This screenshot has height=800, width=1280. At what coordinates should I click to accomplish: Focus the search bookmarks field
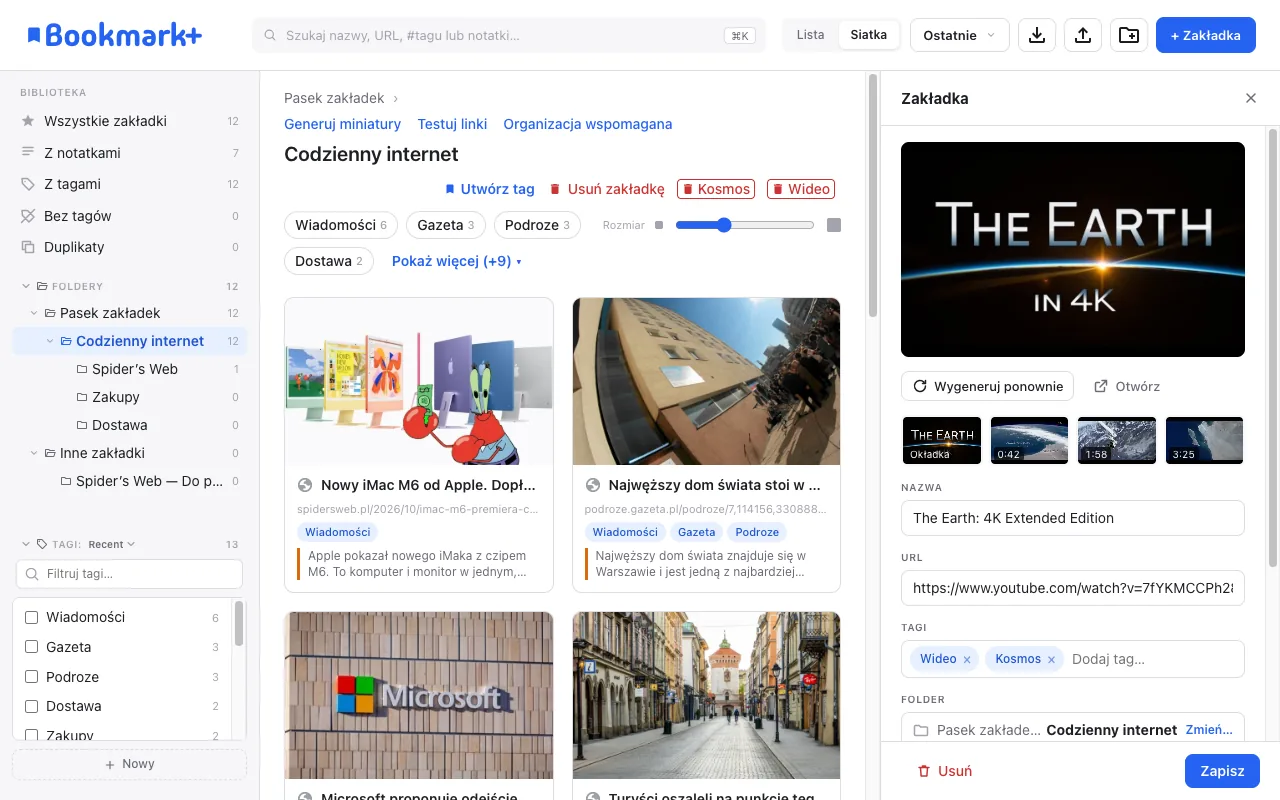pyautogui.click(x=509, y=35)
